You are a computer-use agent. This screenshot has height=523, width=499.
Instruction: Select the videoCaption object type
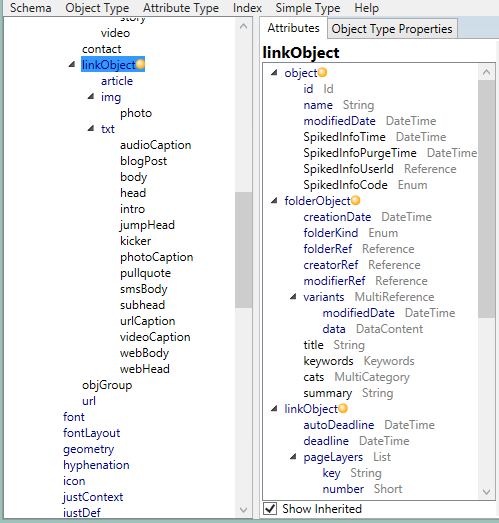(x=155, y=337)
